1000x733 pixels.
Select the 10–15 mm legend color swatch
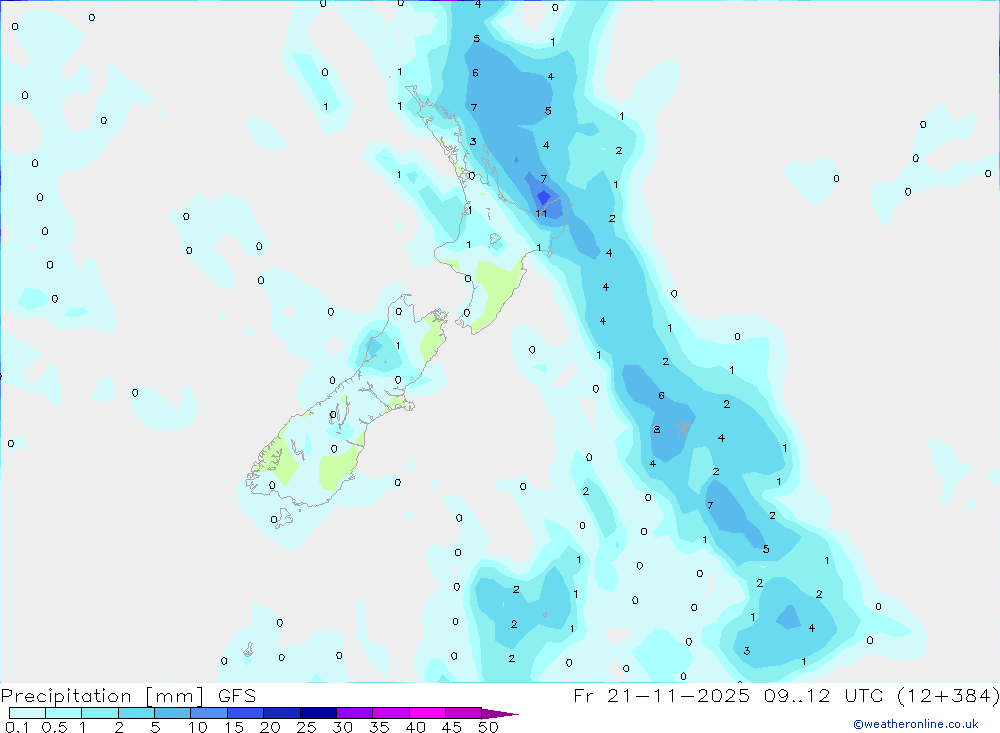pyautogui.click(x=209, y=713)
